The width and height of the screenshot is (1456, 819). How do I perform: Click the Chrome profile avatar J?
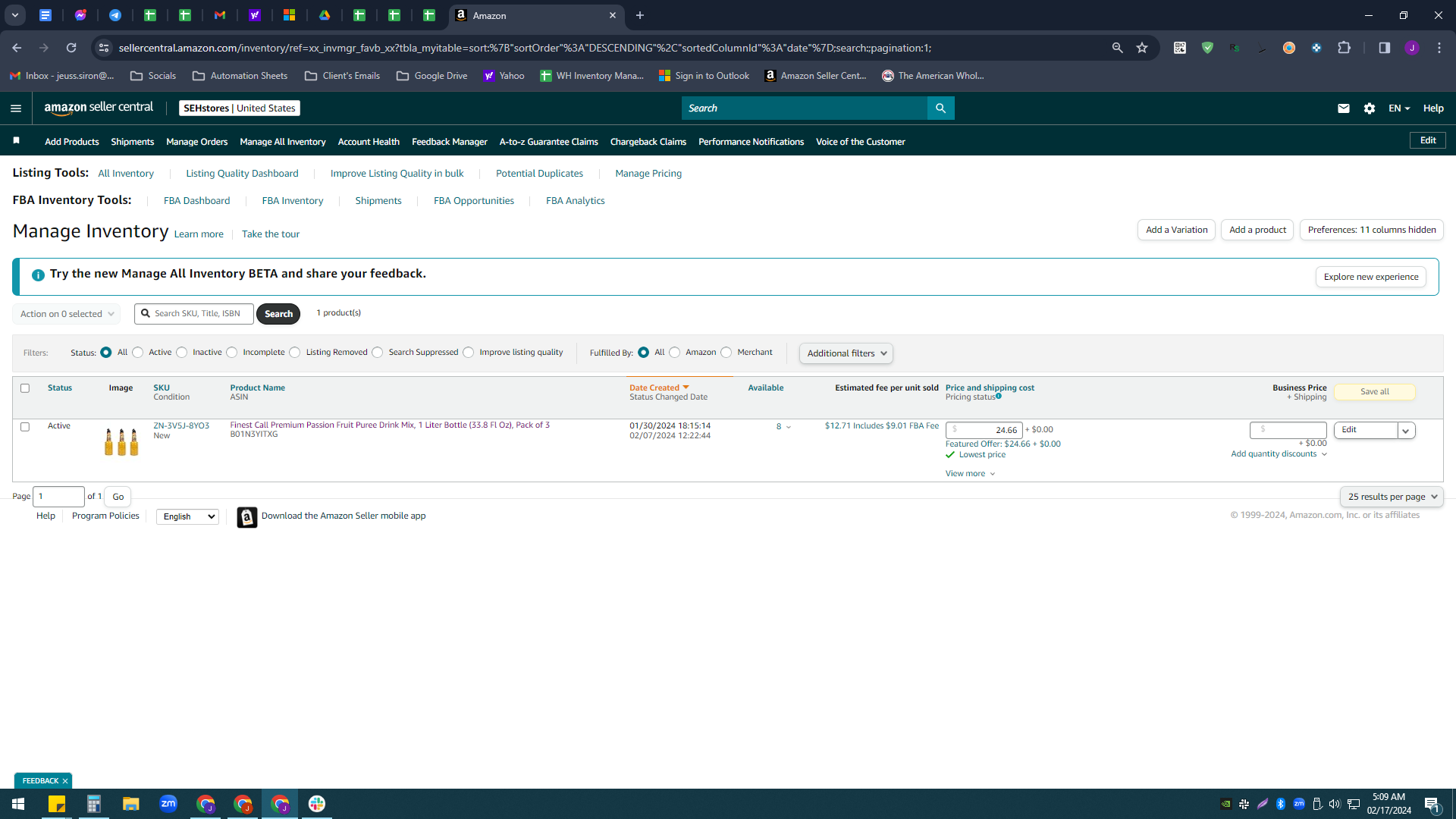(x=1412, y=48)
